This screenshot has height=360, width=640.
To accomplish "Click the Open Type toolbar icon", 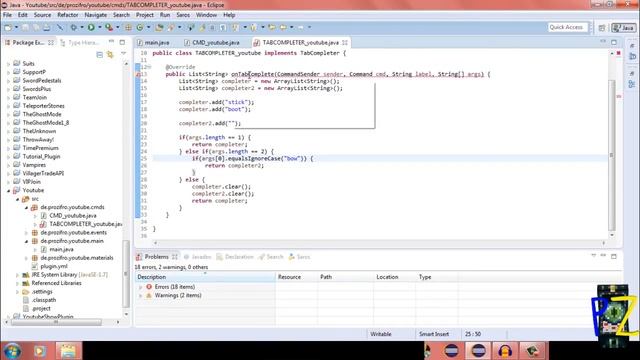I will pos(159,27).
